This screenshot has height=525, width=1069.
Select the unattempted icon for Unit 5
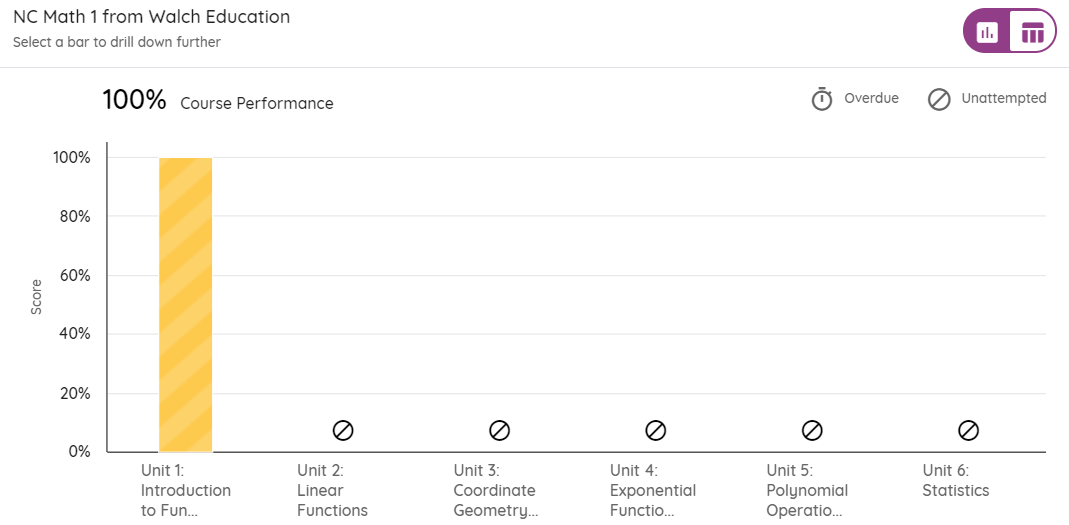[x=812, y=430]
